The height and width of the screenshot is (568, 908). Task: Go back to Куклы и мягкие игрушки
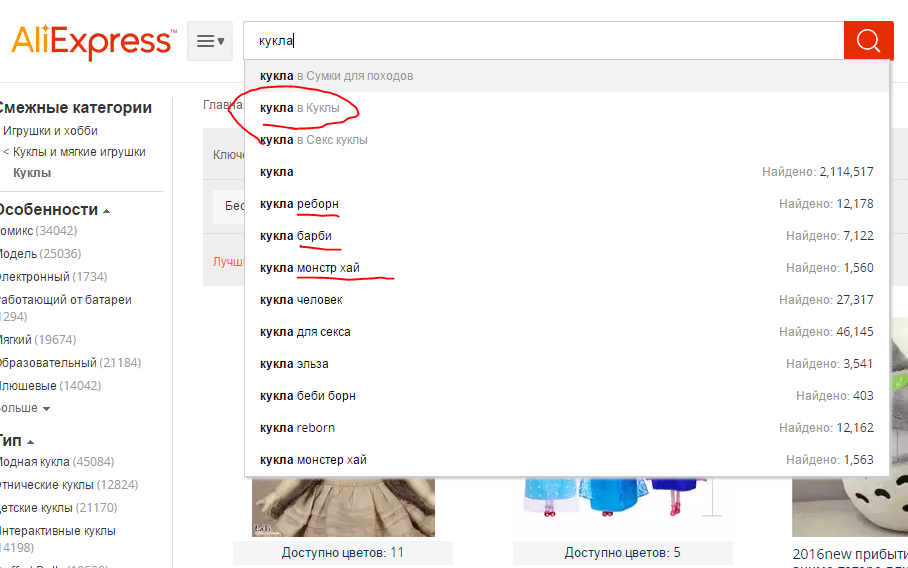[x=79, y=152]
